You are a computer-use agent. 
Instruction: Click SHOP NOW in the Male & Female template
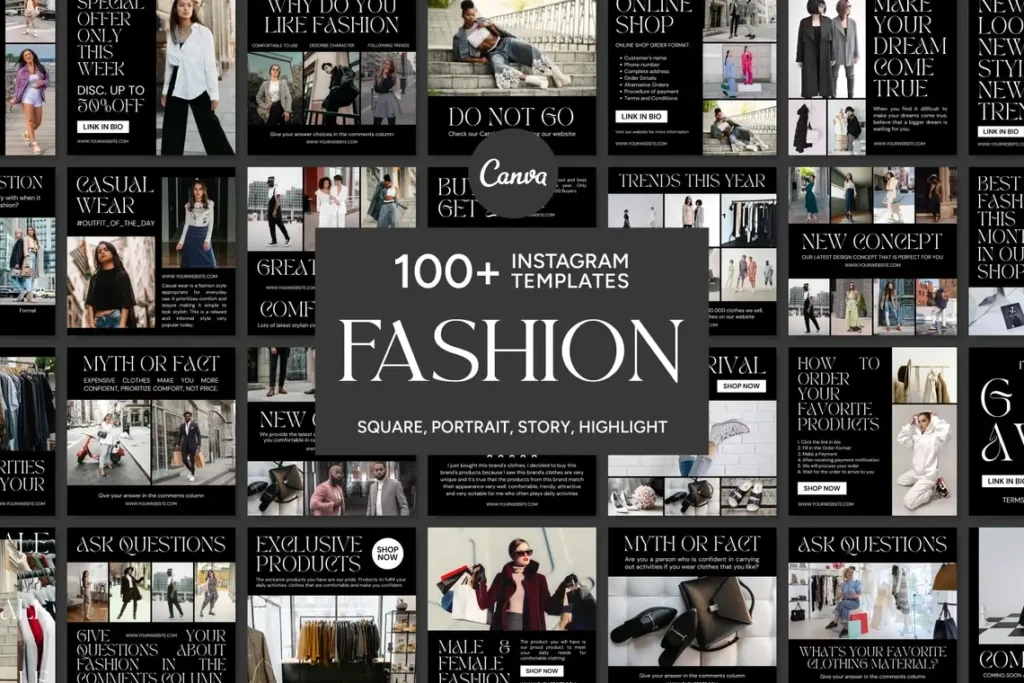(541, 671)
